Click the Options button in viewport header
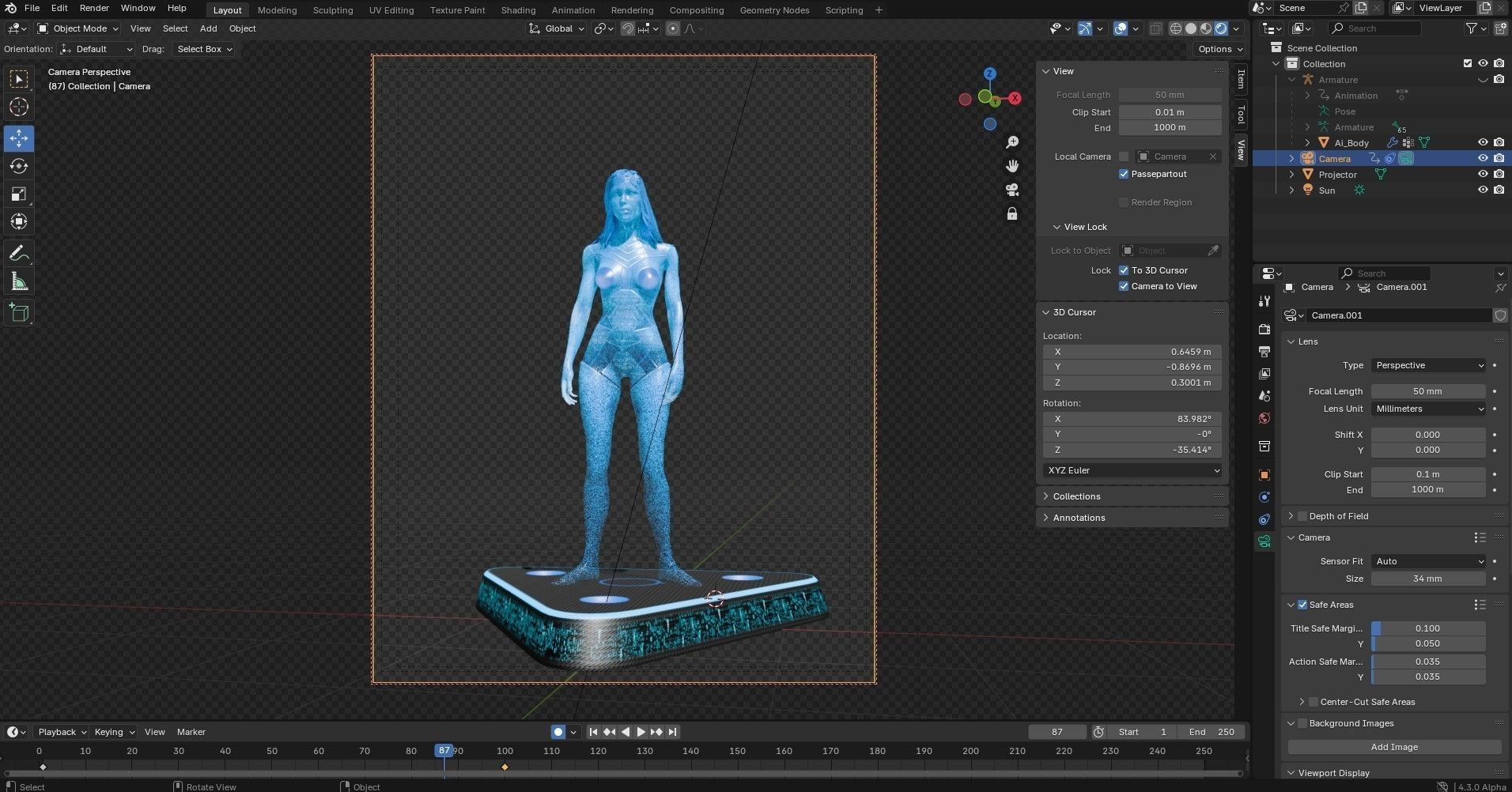The image size is (1512, 792). point(1220,49)
